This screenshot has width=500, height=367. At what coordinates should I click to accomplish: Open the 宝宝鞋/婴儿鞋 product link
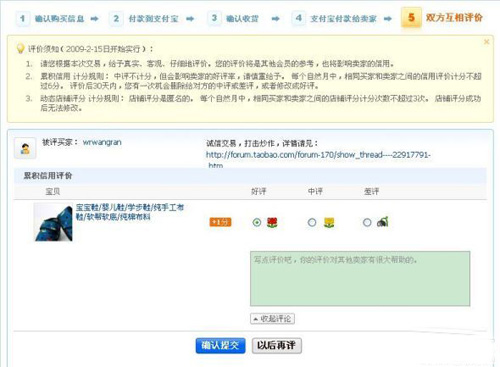[x=130, y=212]
